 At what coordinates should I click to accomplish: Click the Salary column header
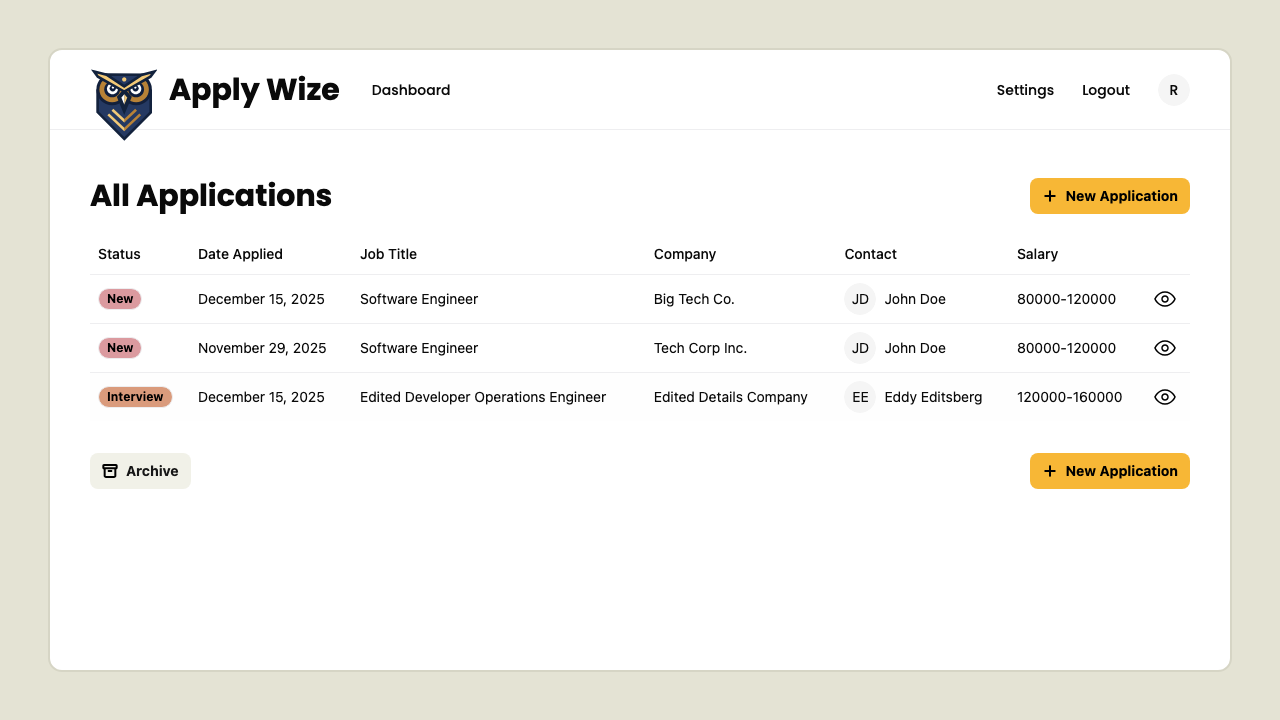pos(1037,254)
